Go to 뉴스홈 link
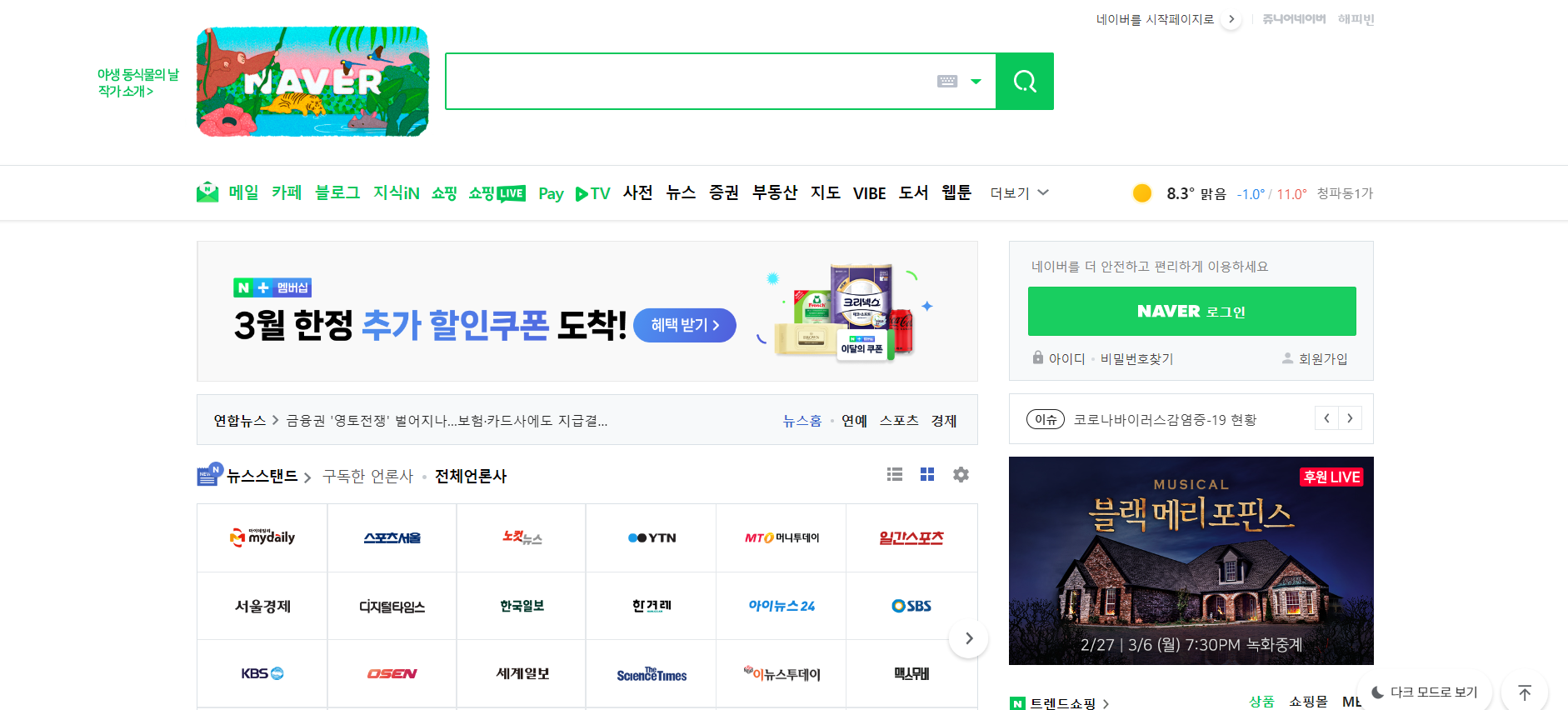1568x710 pixels. (801, 421)
